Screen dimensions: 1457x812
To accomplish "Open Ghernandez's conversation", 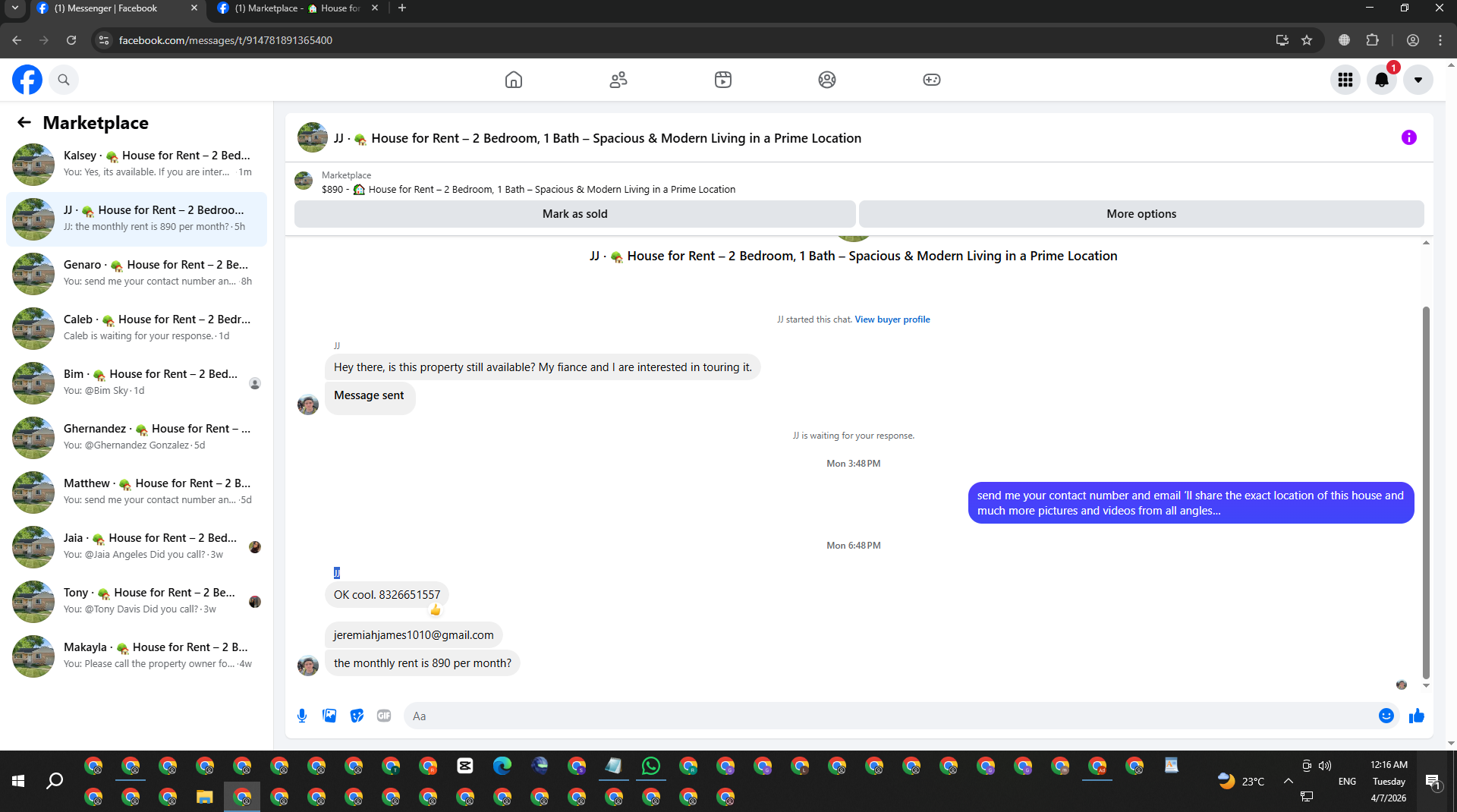I will coord(137,437).
